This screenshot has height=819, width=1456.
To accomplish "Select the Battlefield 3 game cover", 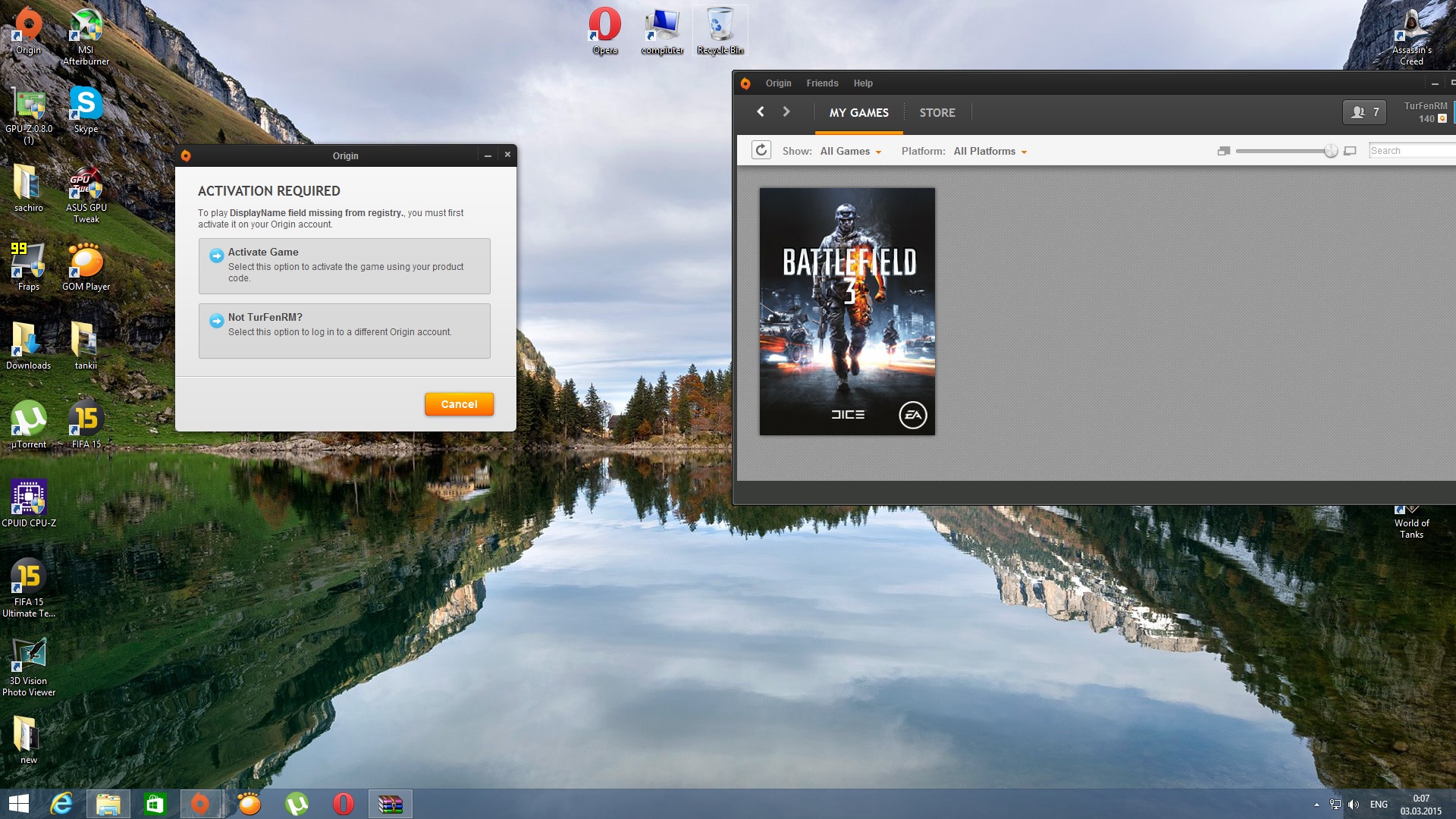I will (847, 312).
